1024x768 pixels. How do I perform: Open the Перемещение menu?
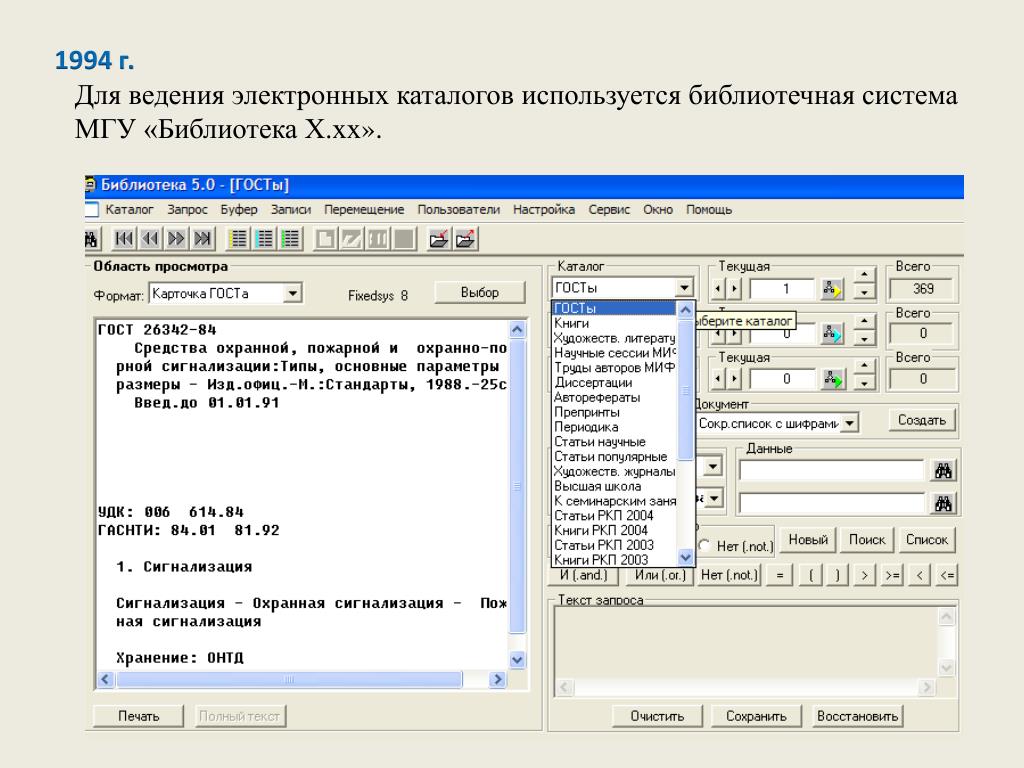(x=364, y=210)
